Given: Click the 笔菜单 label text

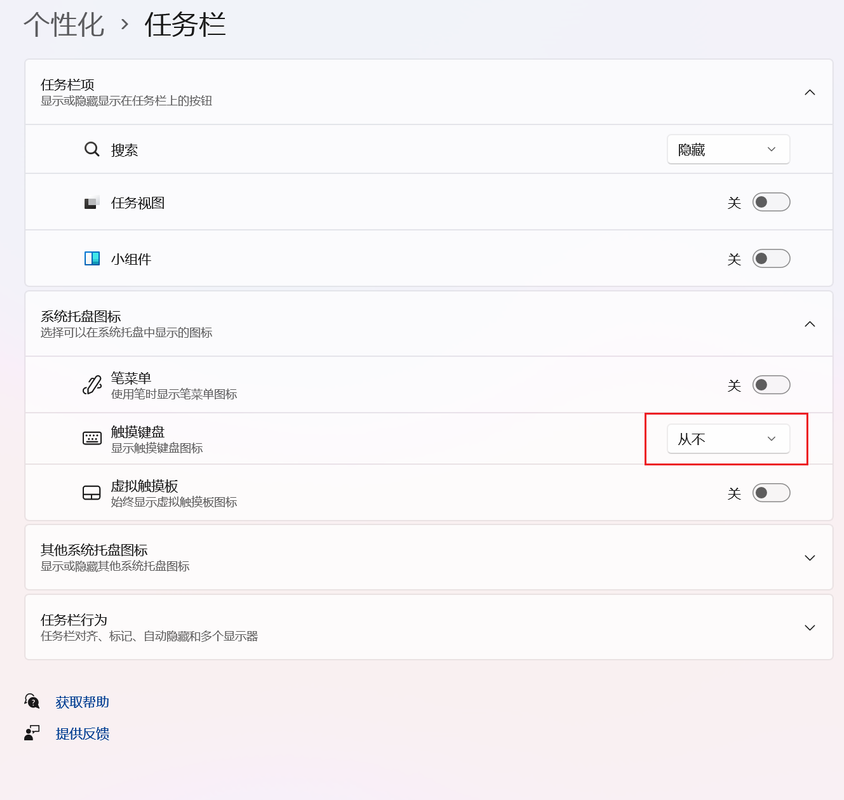Looking at the screenshot, I should tap(131, 378).
